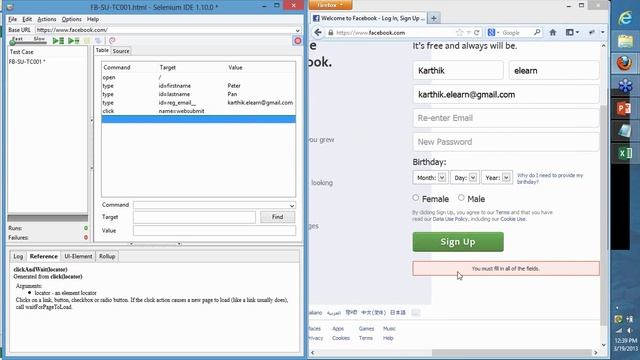Viewport: 640px width, 360px height.
Task: Open the UI-Element tab
Action: tap(78, 256)
